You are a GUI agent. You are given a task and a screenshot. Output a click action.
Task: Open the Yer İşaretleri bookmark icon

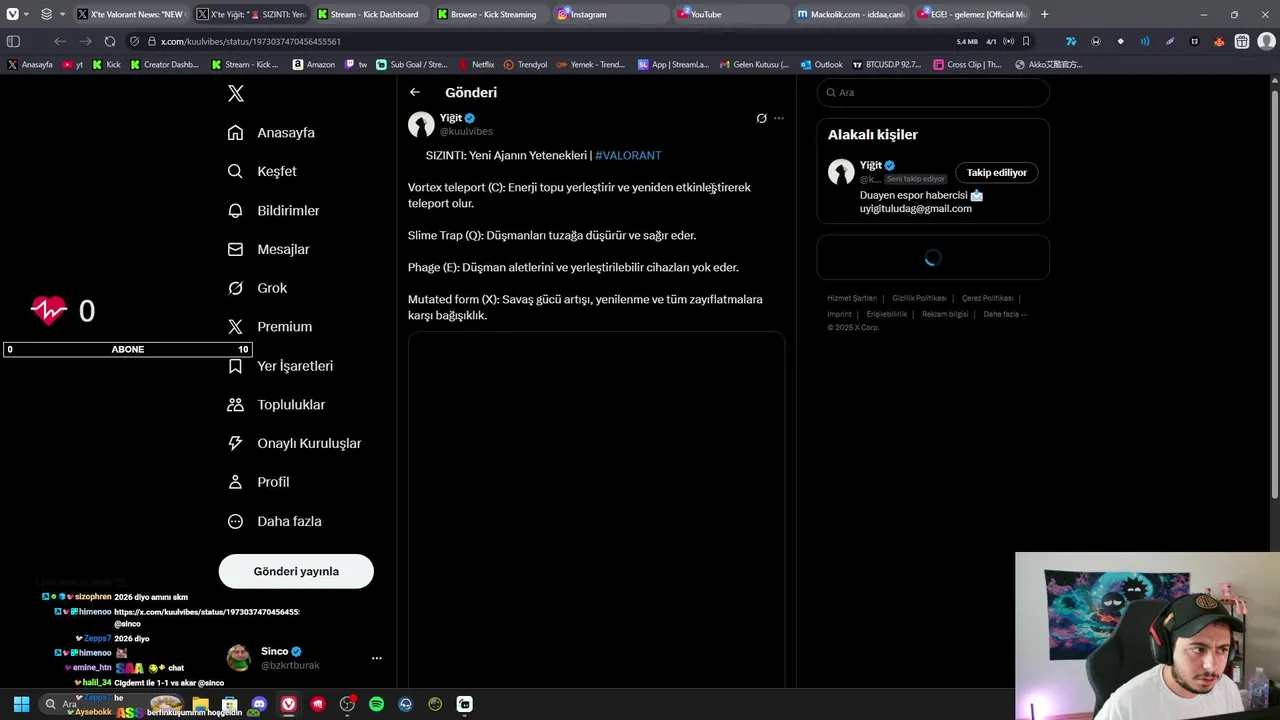tap(235, 366)
